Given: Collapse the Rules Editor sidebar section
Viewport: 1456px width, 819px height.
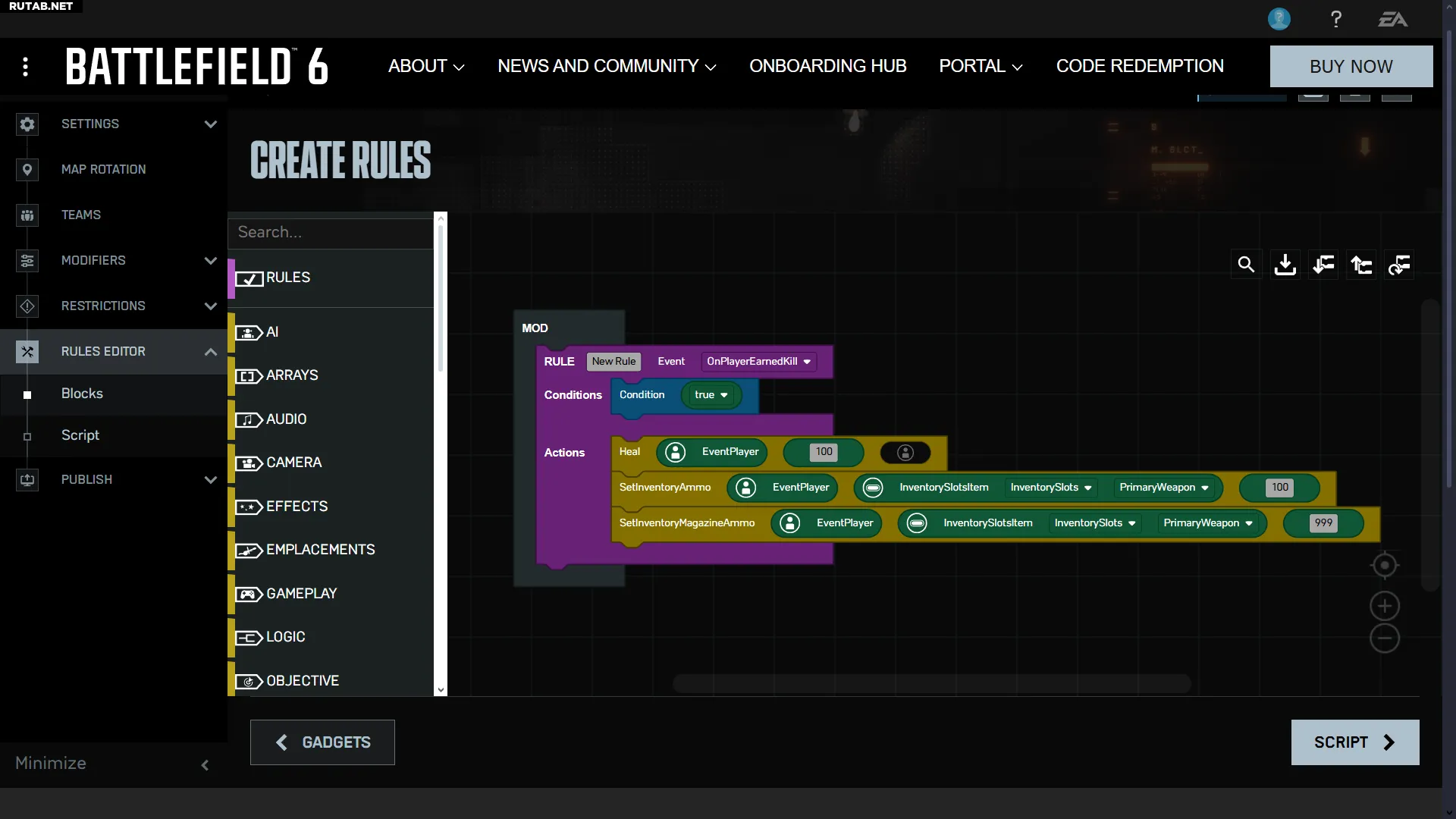Looking at the screenshot, I should click(x=211, y=352).
